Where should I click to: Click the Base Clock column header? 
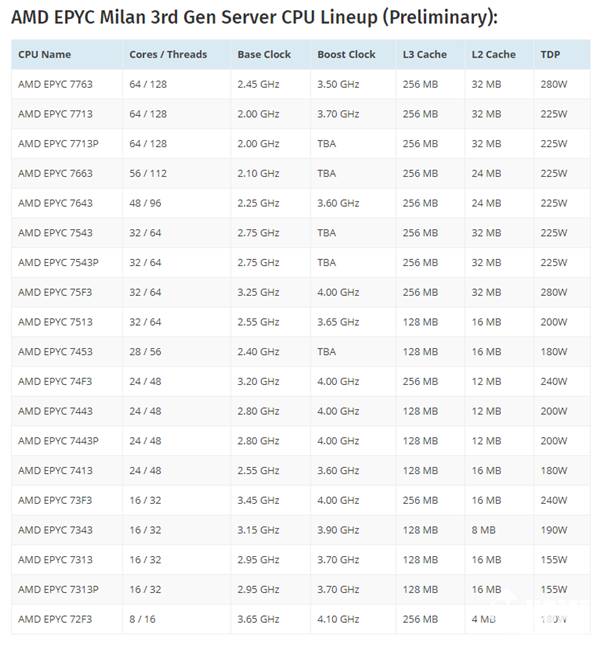[264, 54]
